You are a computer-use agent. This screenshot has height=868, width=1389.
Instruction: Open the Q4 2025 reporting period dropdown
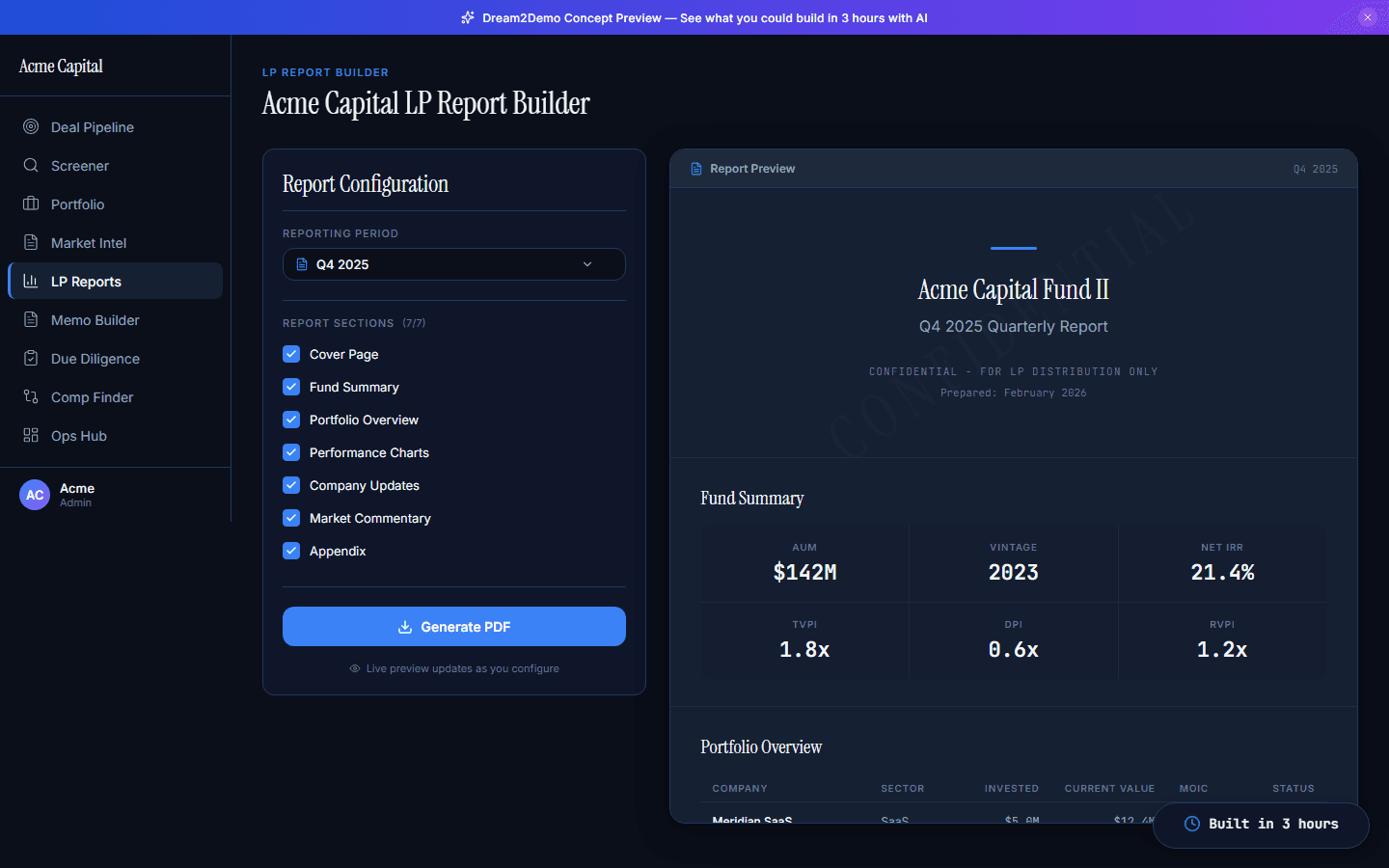click(x=453, y=264)
